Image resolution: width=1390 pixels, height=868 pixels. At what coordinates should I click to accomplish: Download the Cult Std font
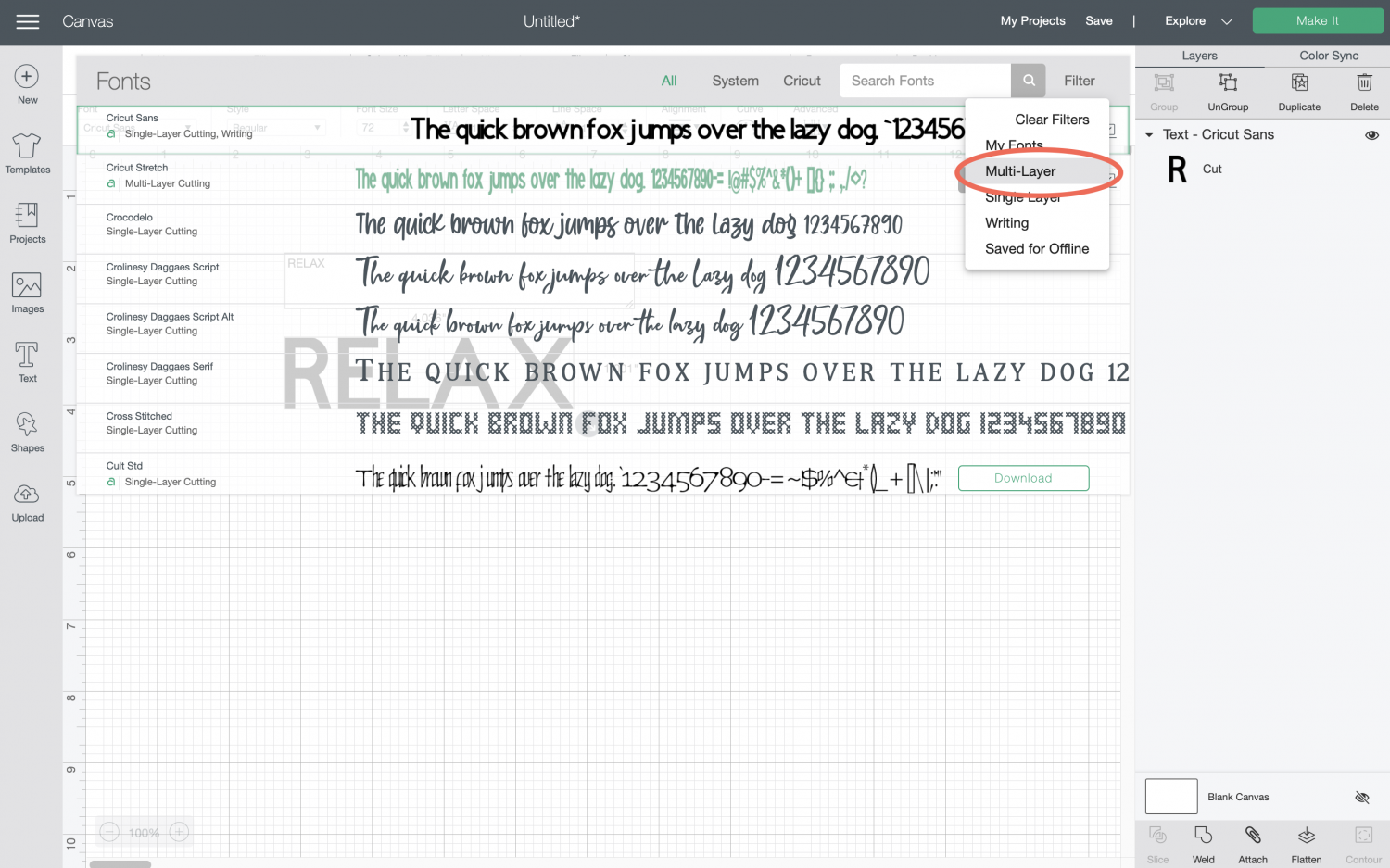click(x=1023, y=478)
